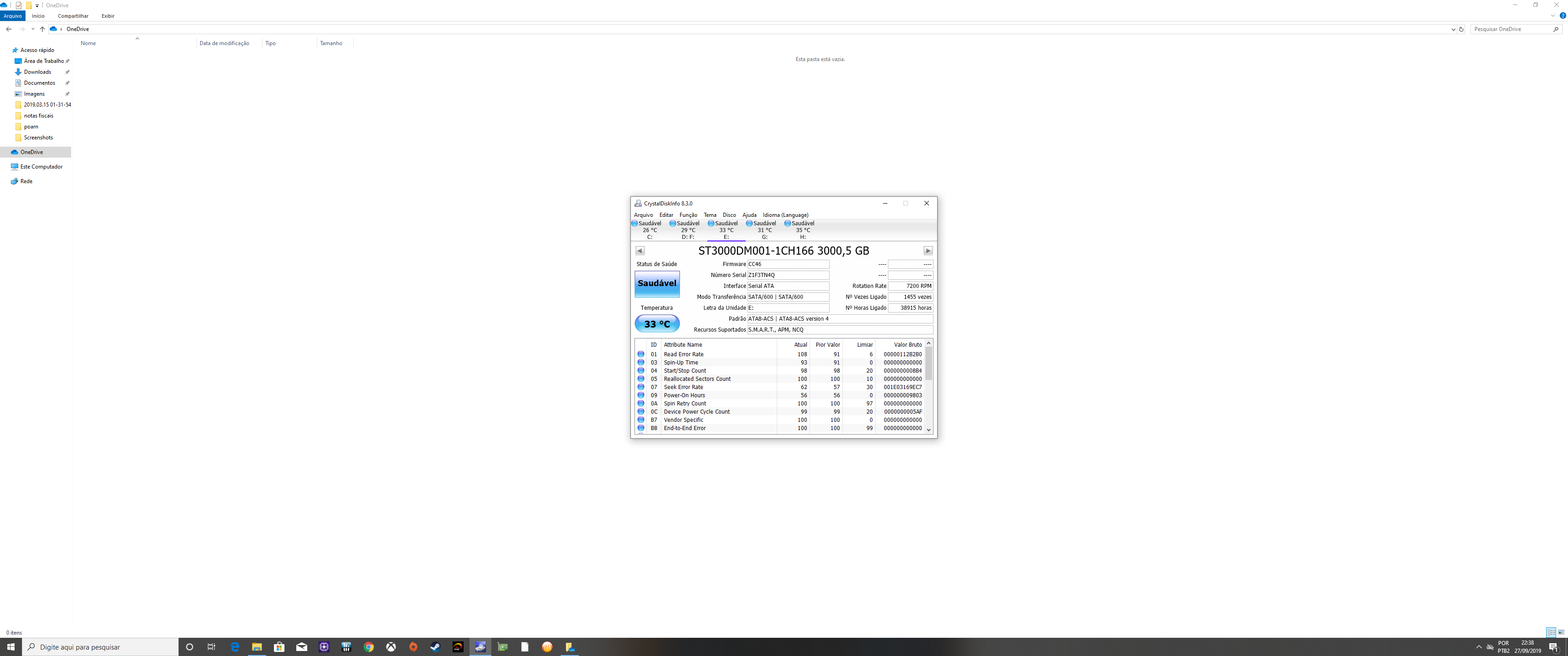The image size is (1568, 656).
Task: Open the Exibir ribbon tab
Action: 108,16
